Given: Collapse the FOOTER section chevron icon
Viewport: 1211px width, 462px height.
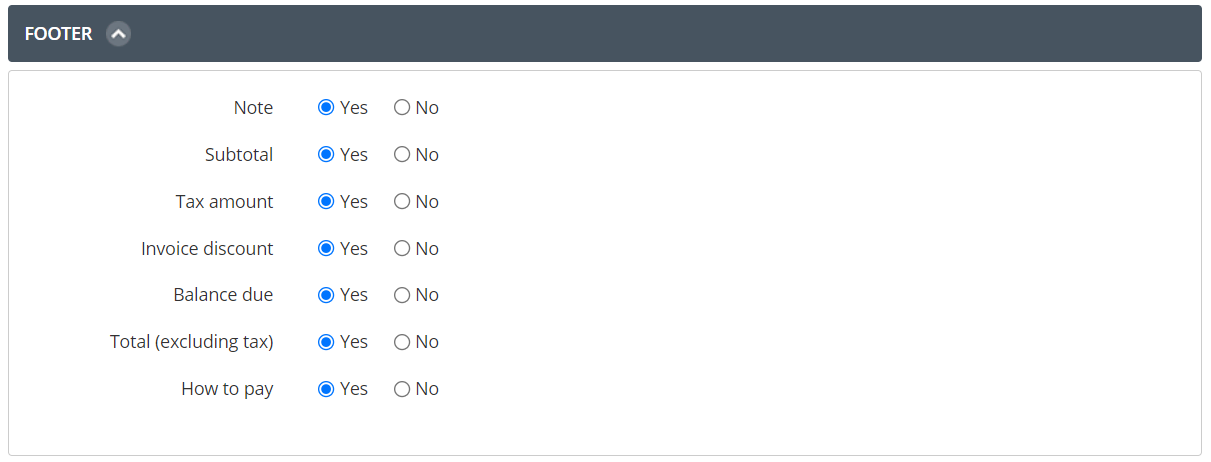Looking at the screenshot, I should (x=118, y=34).
